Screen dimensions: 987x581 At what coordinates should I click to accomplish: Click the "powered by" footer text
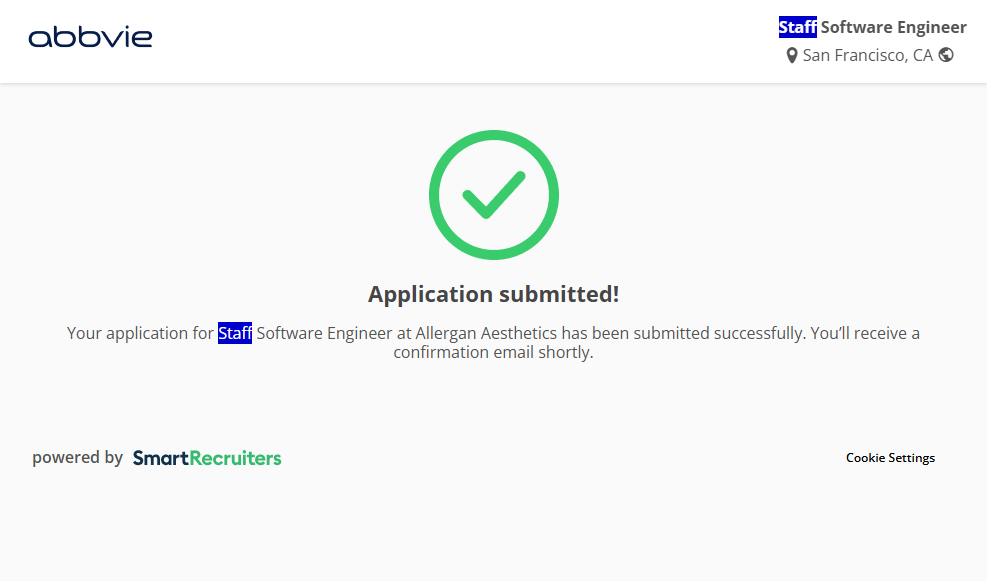[77, 458]
